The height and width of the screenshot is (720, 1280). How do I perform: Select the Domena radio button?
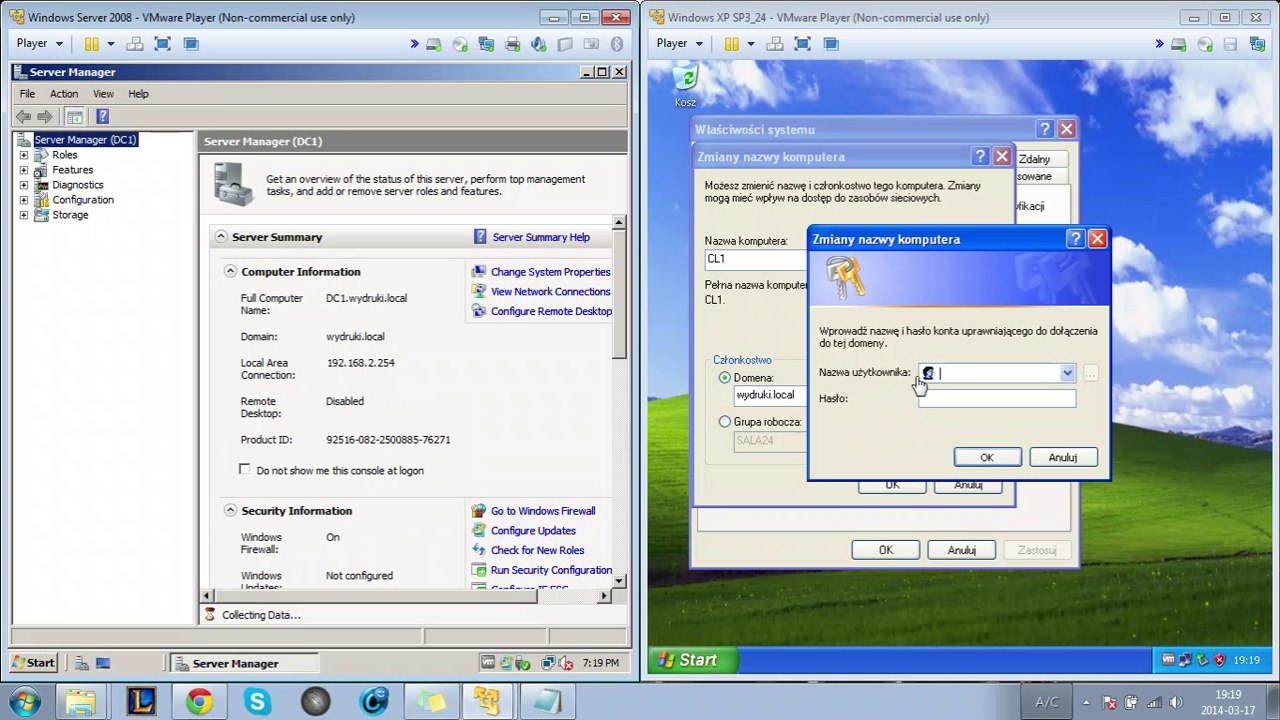(x=725, y=378)
